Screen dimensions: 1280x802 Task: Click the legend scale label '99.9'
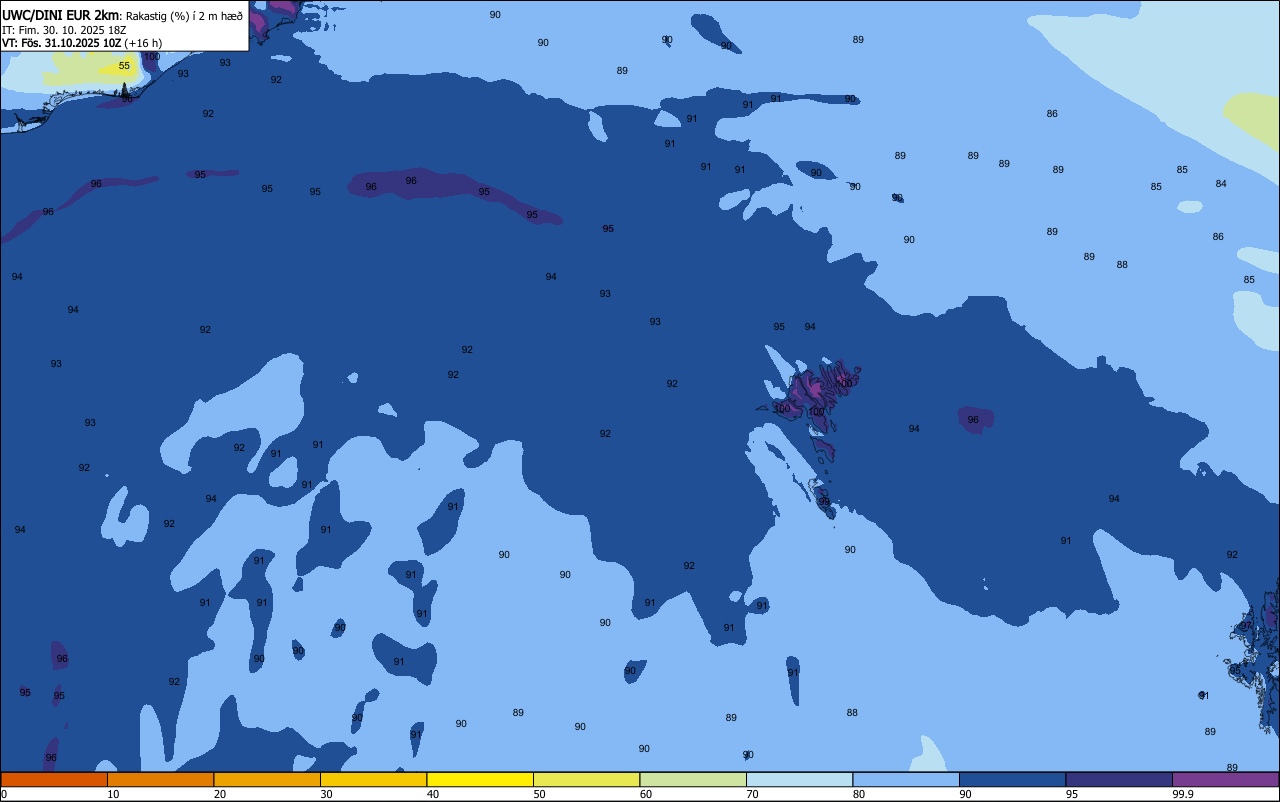[1183, 794]
